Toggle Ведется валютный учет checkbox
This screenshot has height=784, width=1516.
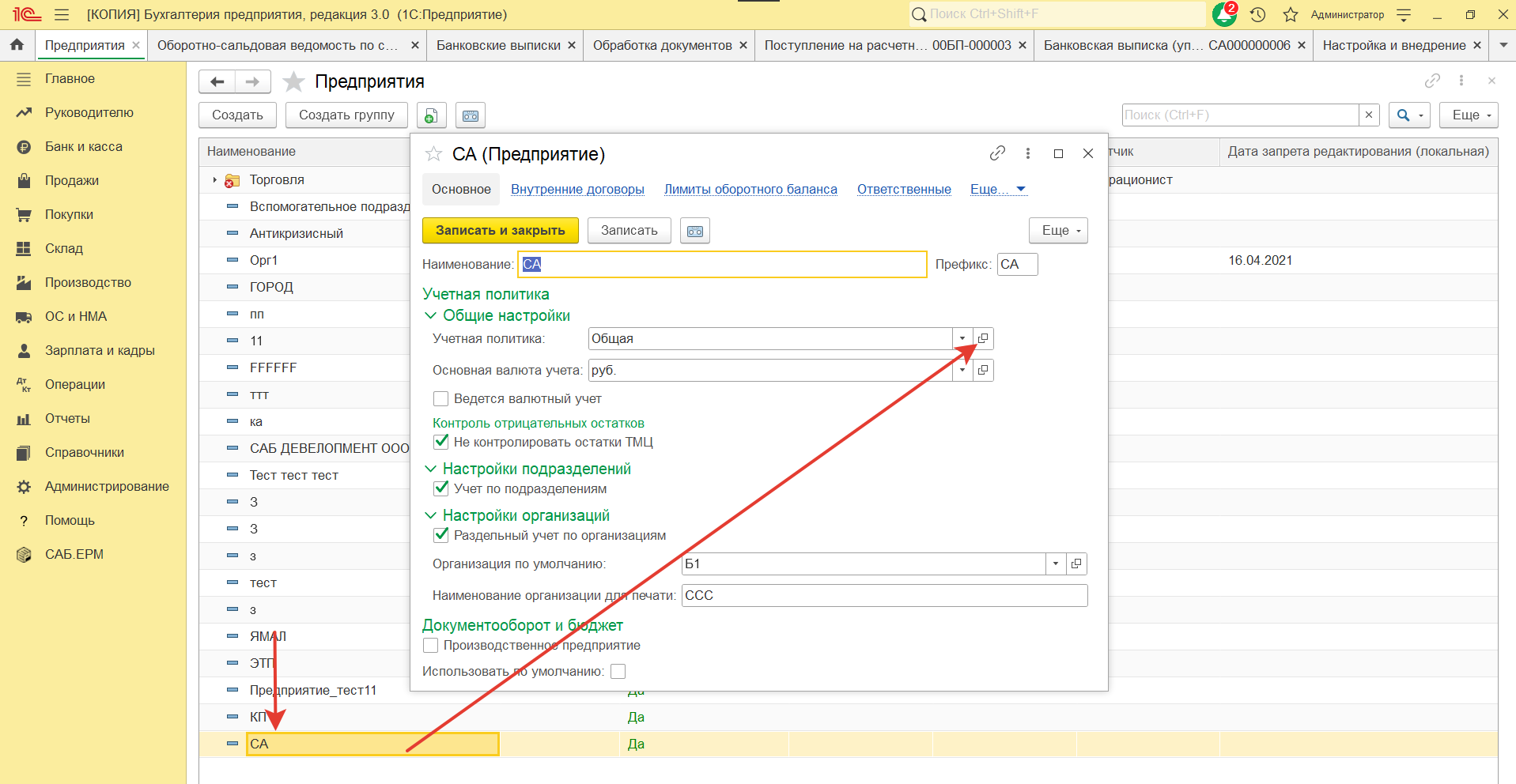[x=441, y=398]
